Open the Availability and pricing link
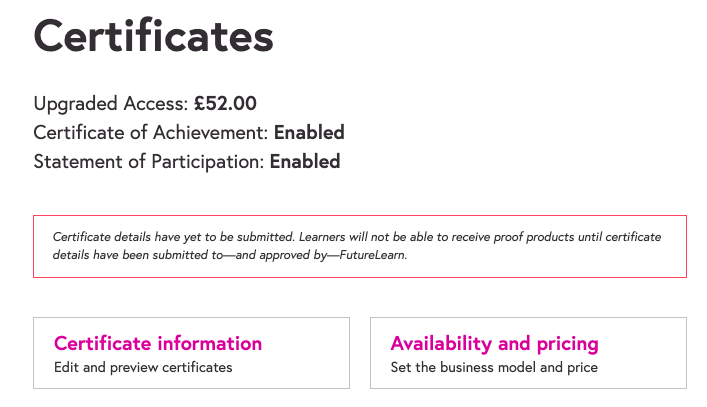This screenshot has width=707, height=407. [494, 343]
